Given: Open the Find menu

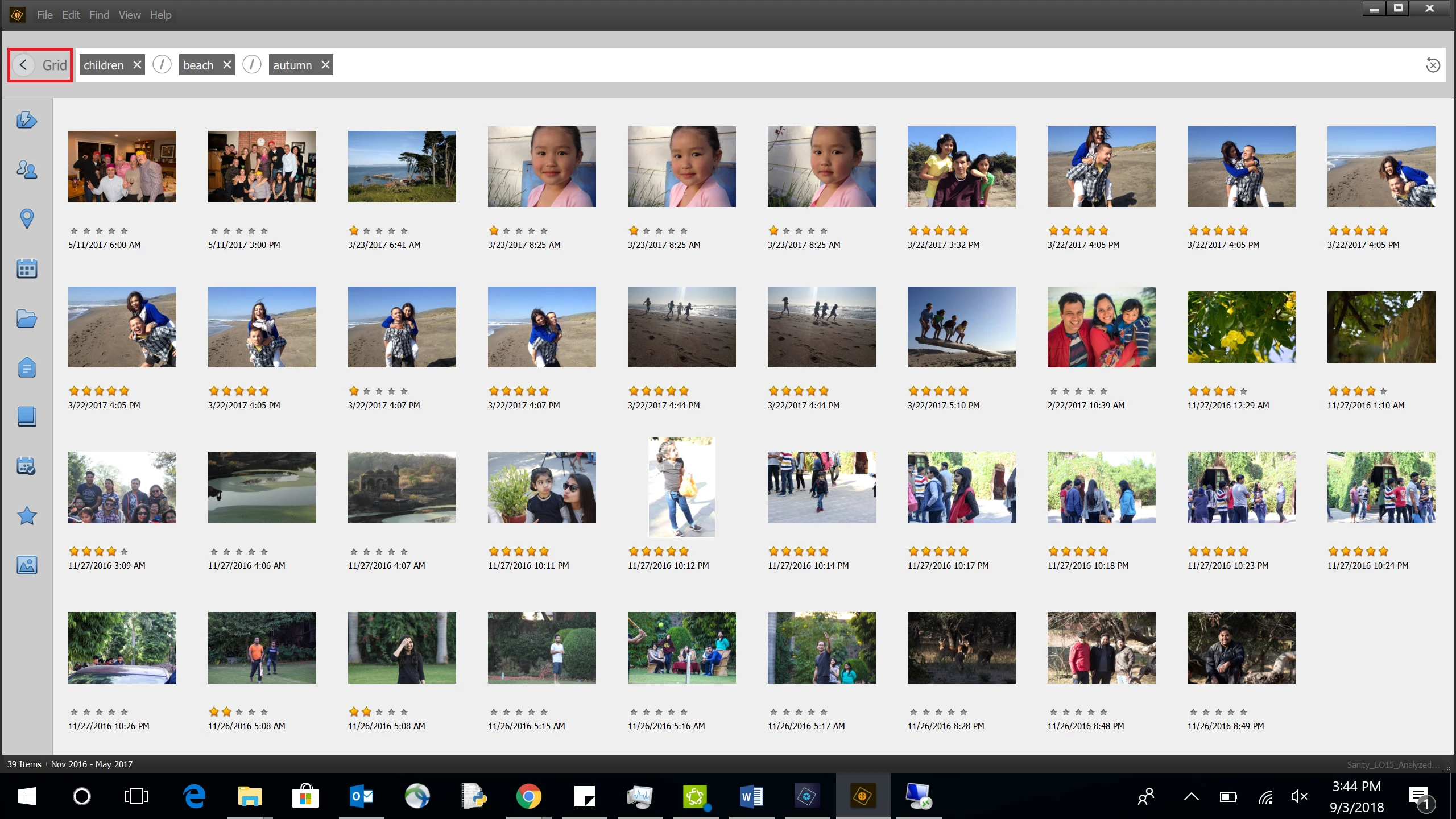Looking at the screenshot, I should (99, 15).
